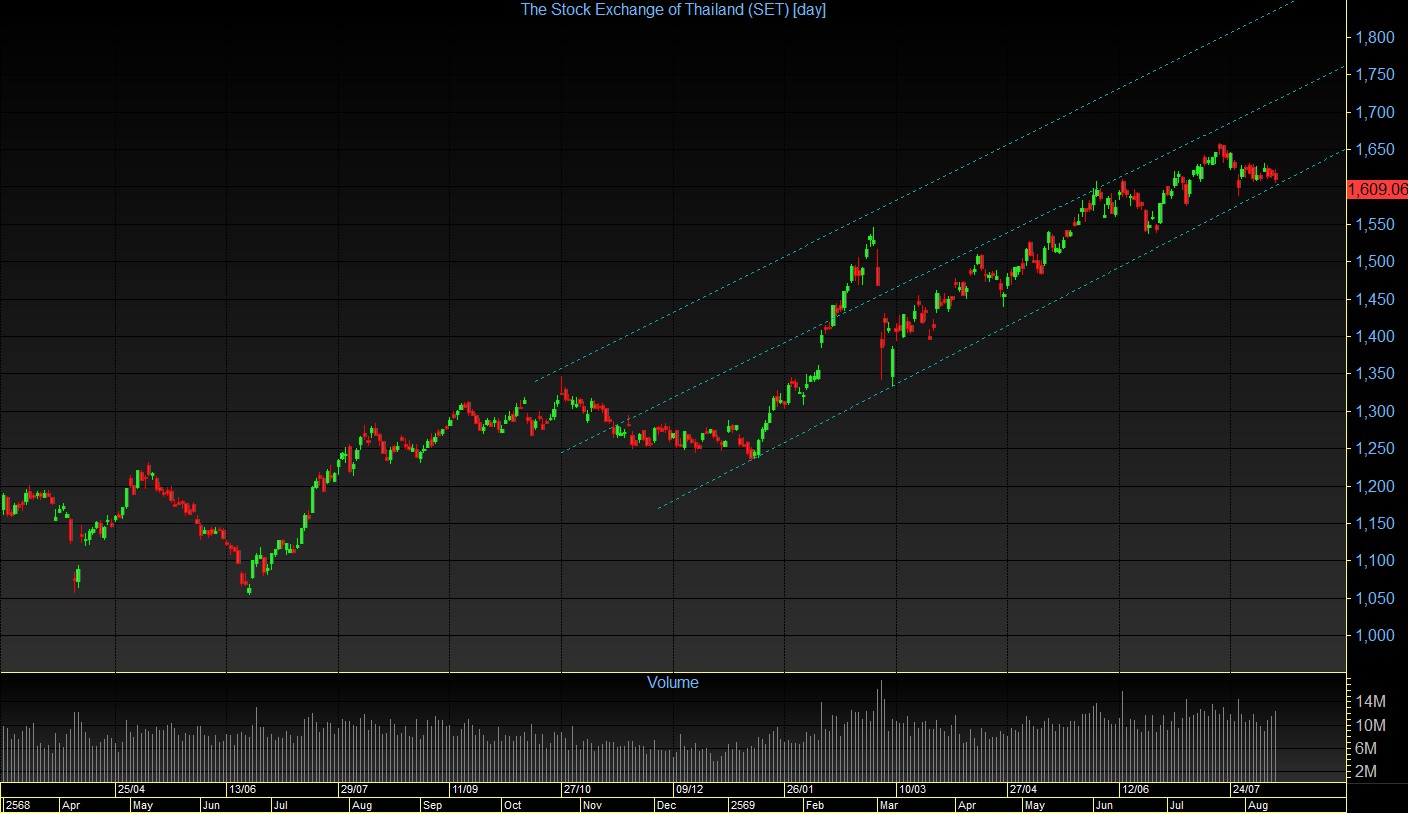Select the red current price tag 1,609.06

click(1378, 188)
